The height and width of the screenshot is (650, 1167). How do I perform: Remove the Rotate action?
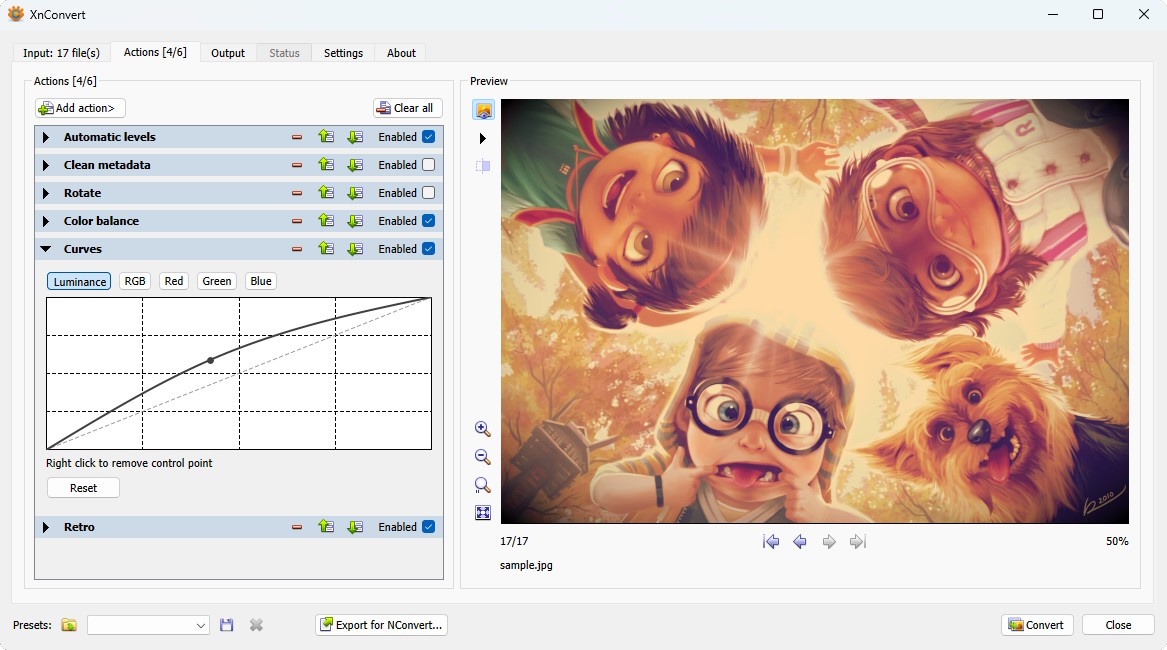297,193
